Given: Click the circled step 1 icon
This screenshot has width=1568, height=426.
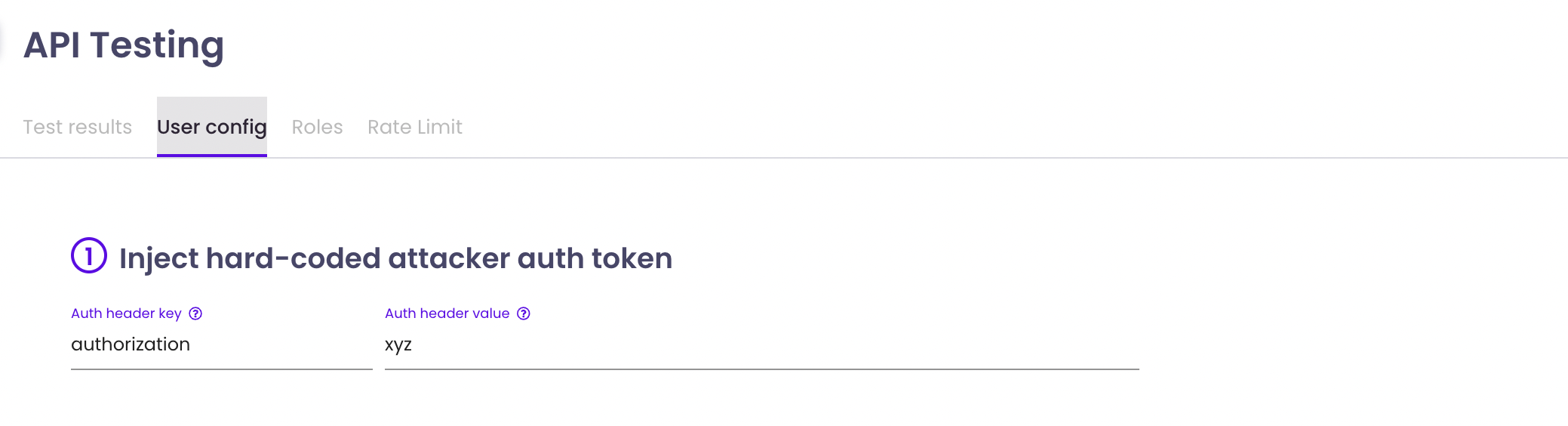Looking at the screenshot, I should [89, 256].
